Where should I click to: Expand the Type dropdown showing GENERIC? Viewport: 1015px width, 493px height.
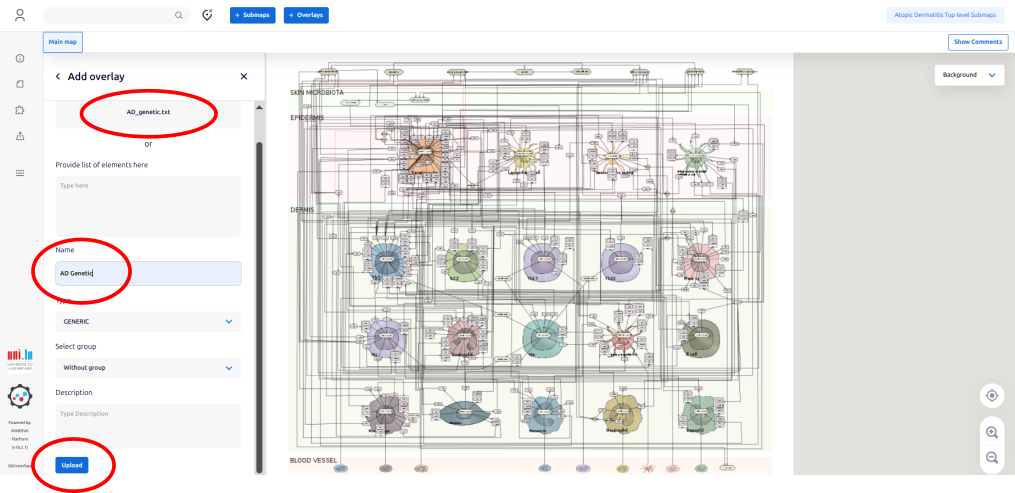(148, 322)
